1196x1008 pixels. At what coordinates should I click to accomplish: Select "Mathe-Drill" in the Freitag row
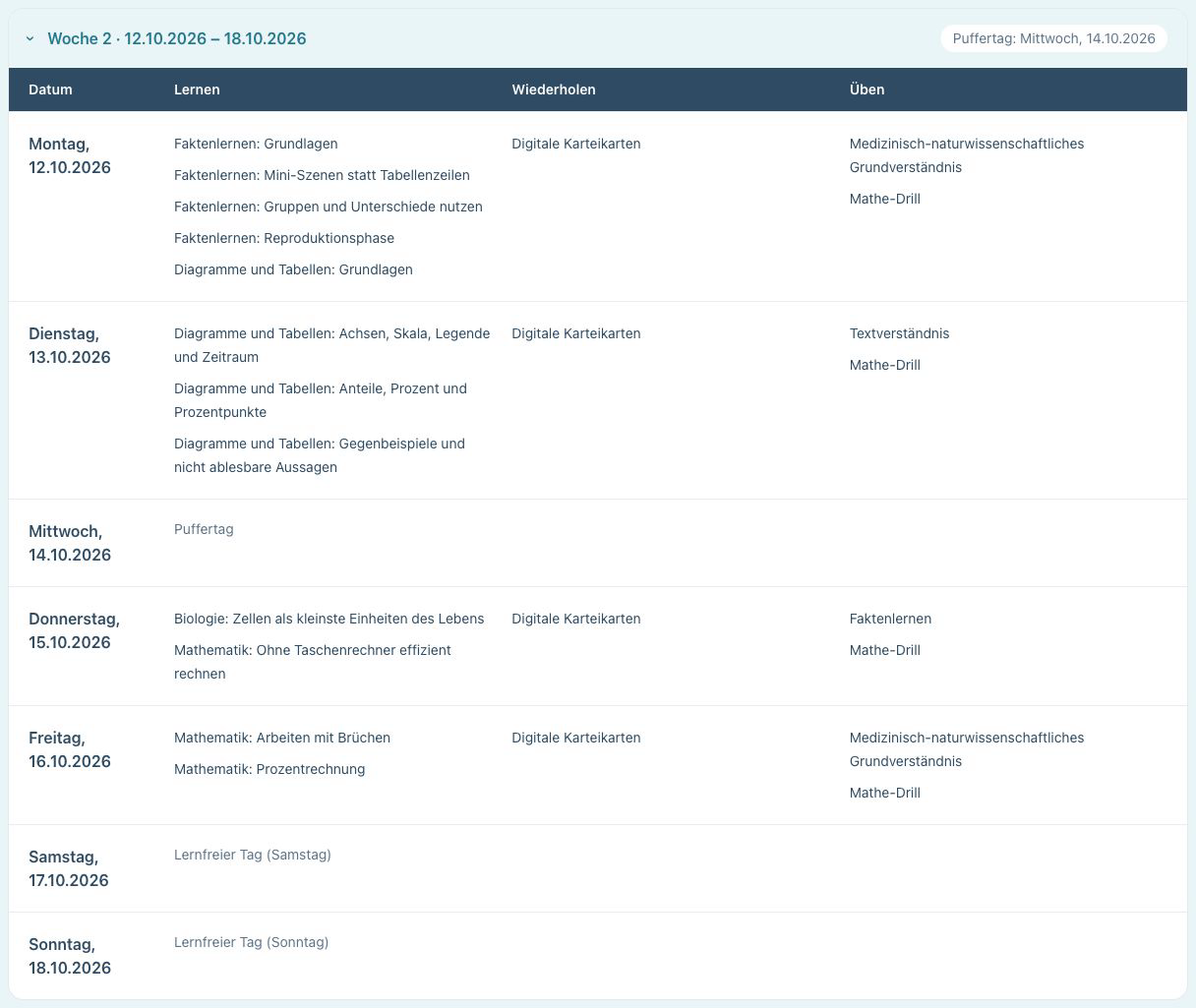pos(885,793)
